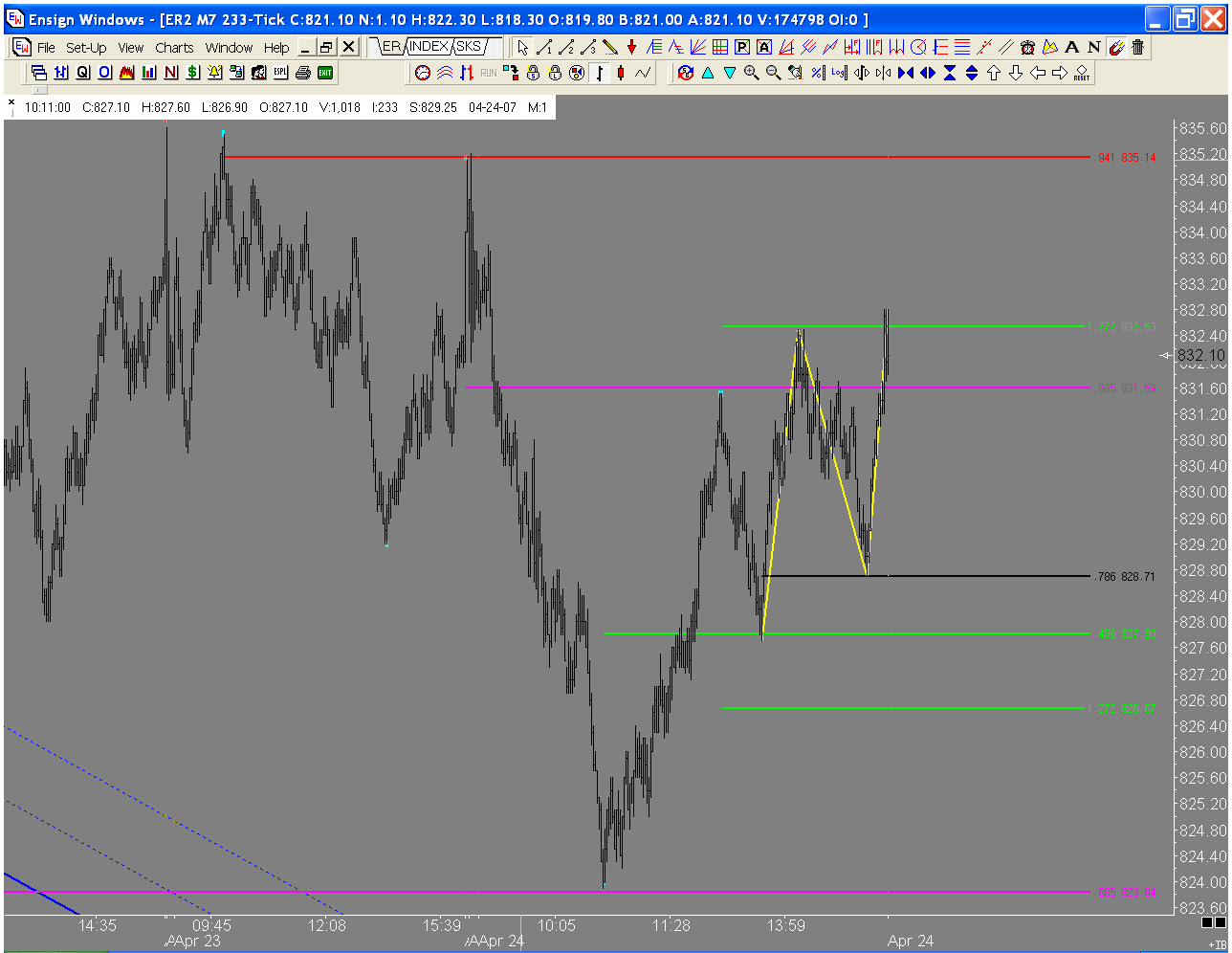Screen dimensions: 1232x953
Task: Click the zoom out magnifier icon
Action: [x=773, y=72]
